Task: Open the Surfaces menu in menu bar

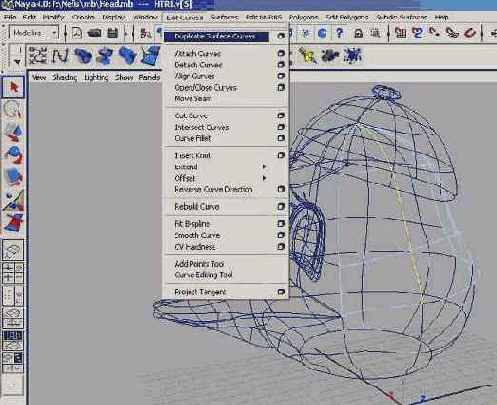Action: (x=225, y=17)
